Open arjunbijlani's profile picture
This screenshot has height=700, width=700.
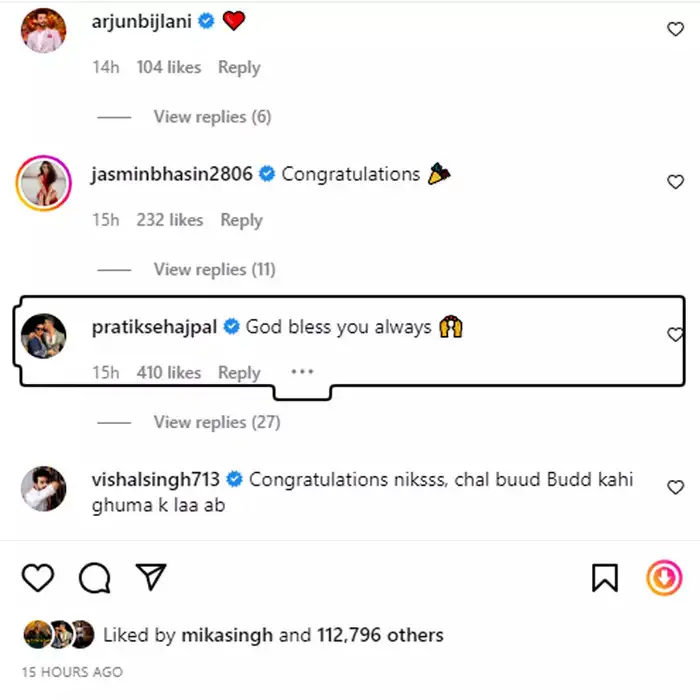(x=44, y=30)
